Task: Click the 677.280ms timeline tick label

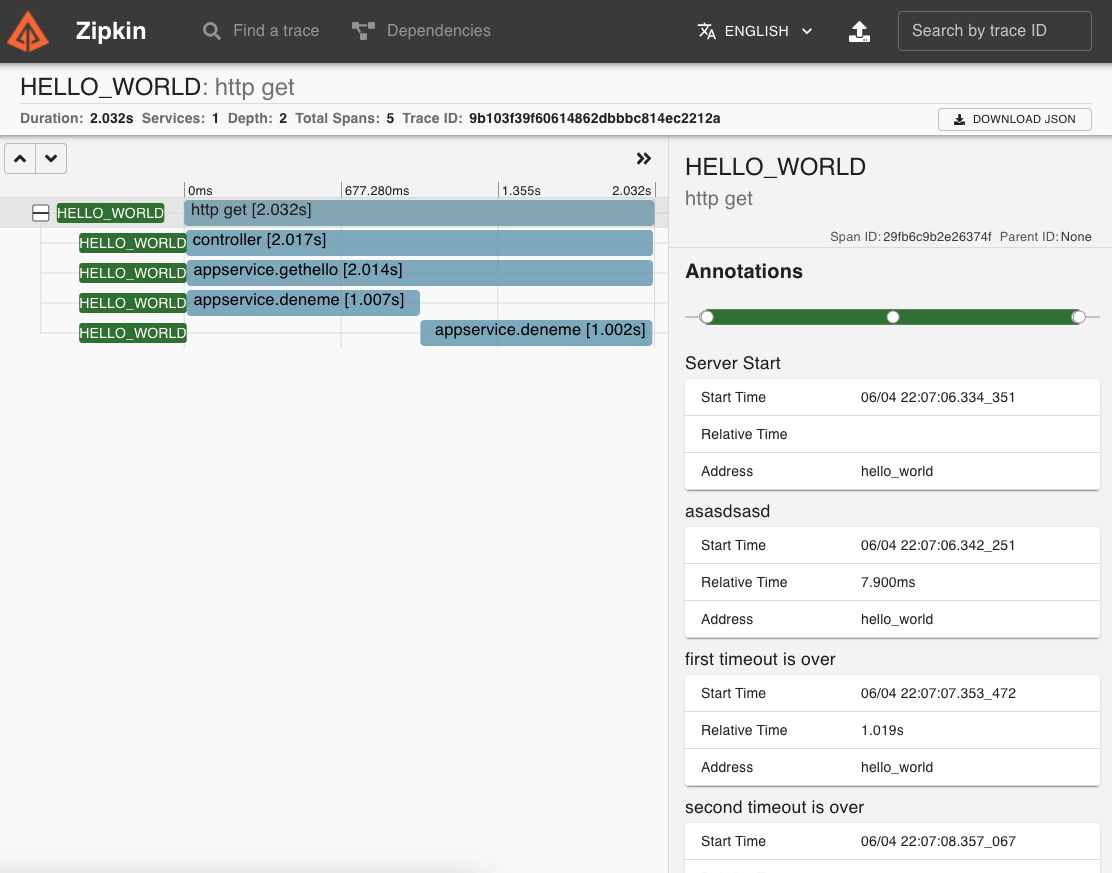Action: [377, 191]
